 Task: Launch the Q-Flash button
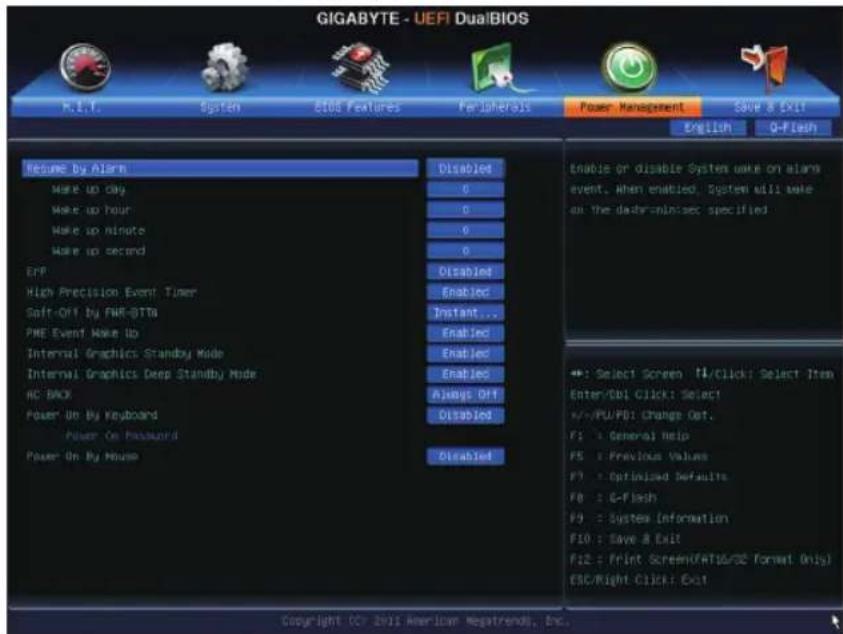(793, 128)
